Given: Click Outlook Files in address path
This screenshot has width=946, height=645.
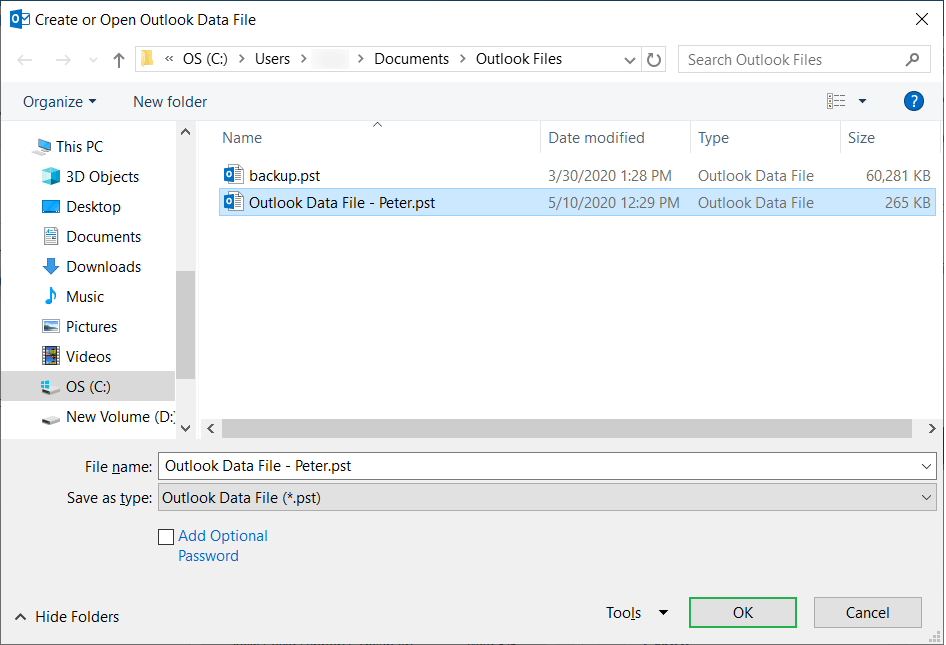Looking at the screenshot, I should tap(519, 59).
